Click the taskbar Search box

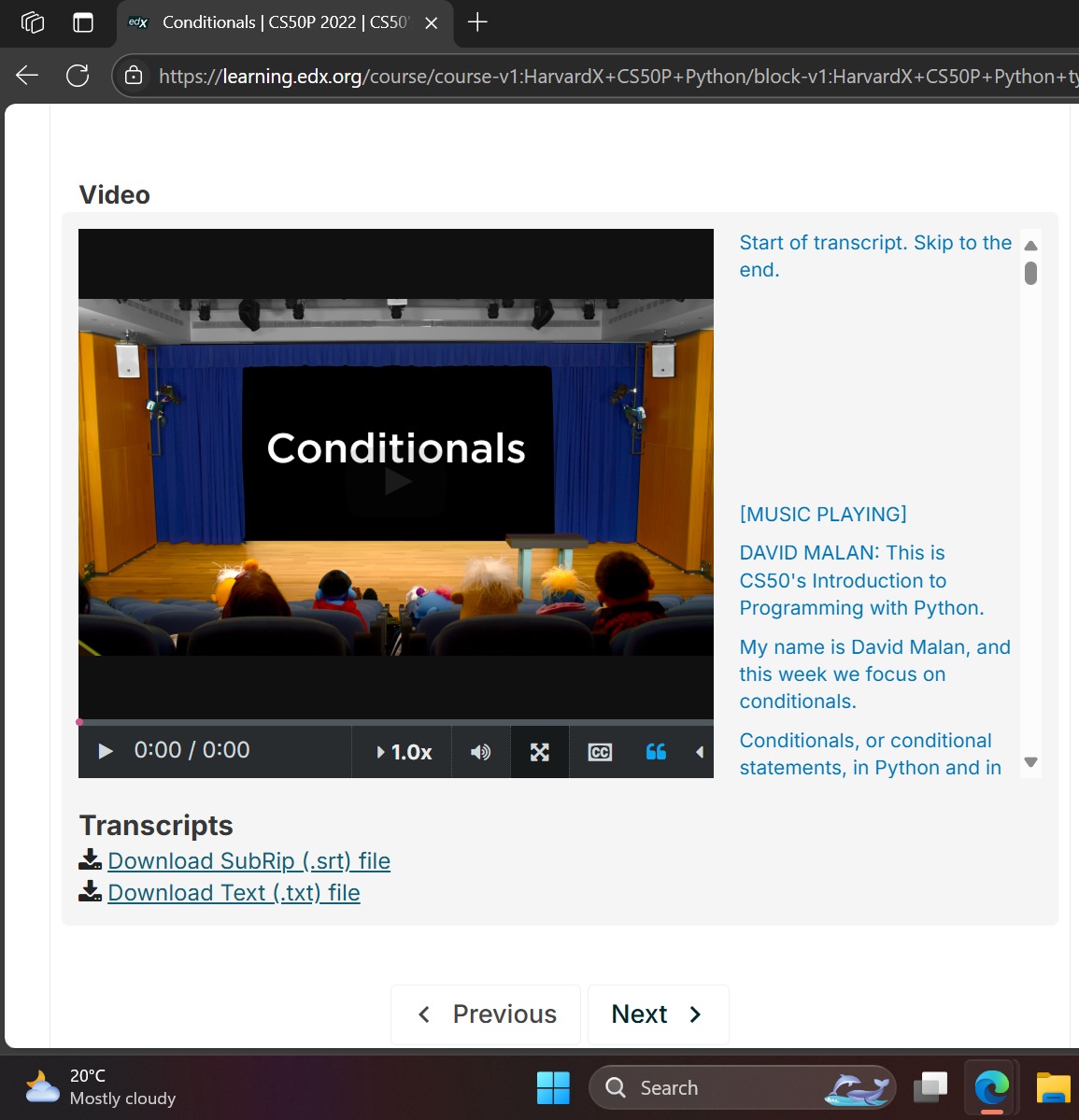click(x=742, y=1087)
